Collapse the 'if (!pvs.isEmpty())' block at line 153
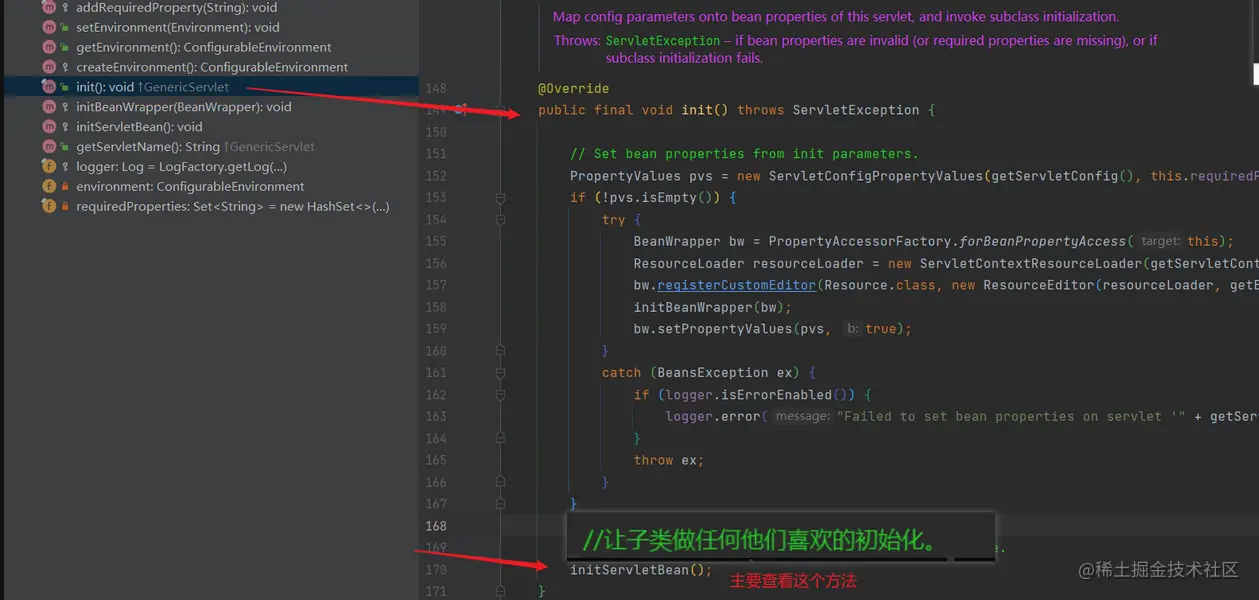This screenshot has height=600, width=1259. click(500, 198)
